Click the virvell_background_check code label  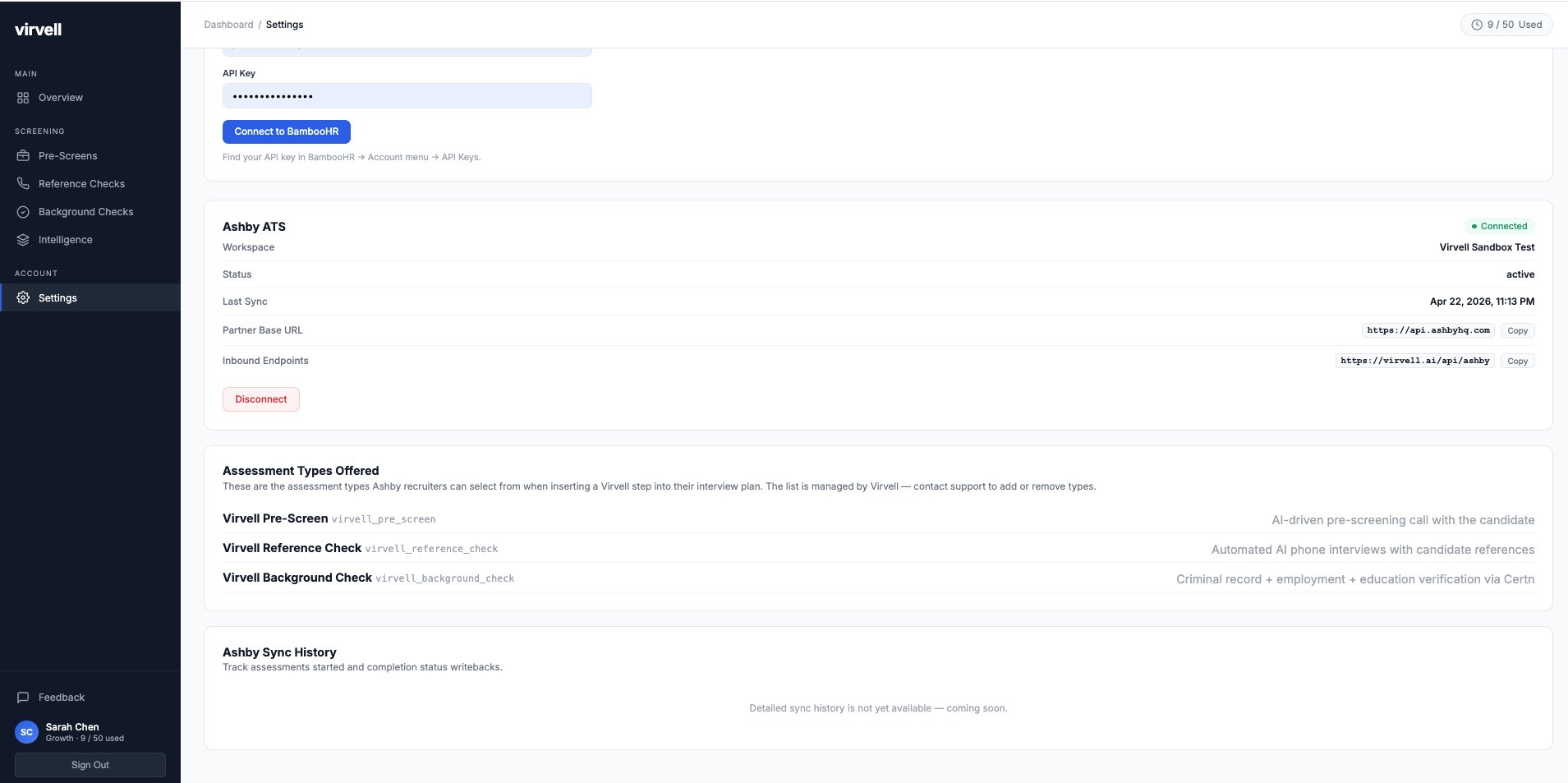point(445,578)
